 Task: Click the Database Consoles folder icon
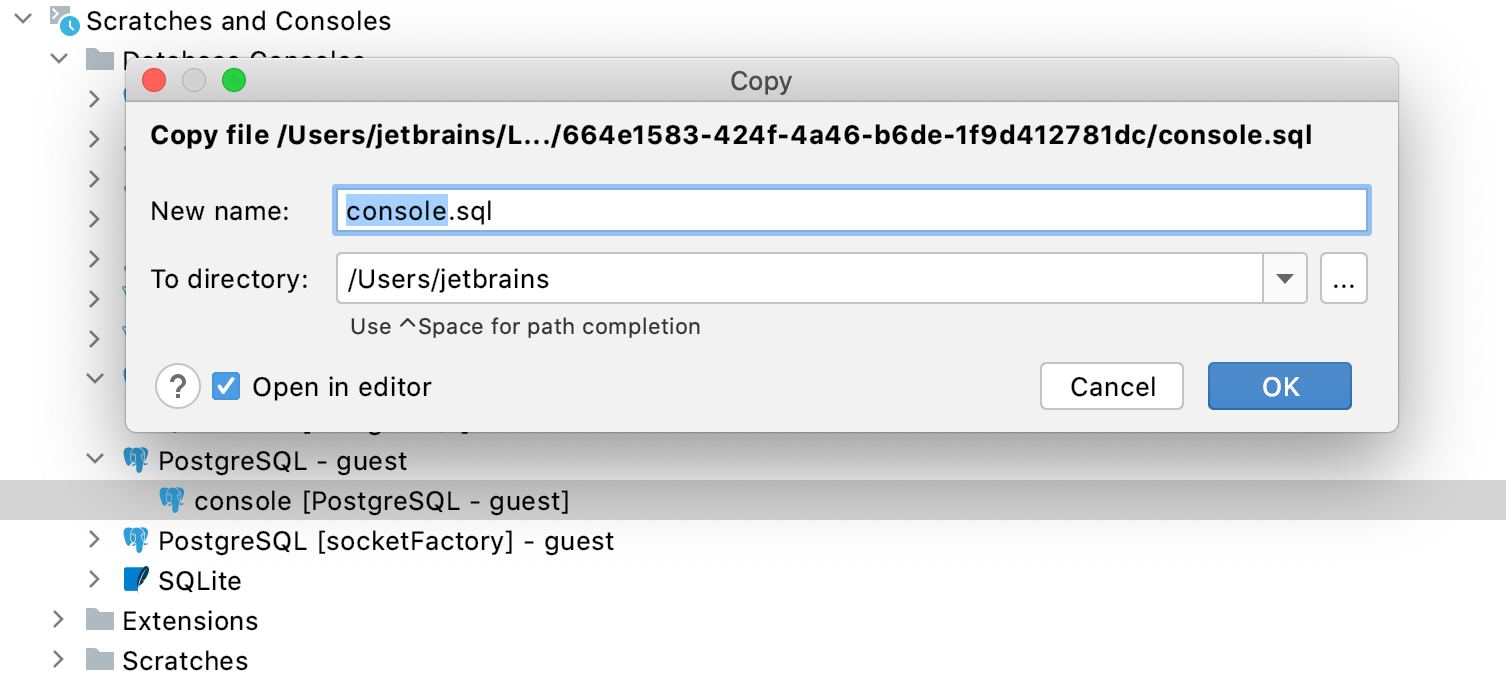pyautogui.click(x=100, y=58)
